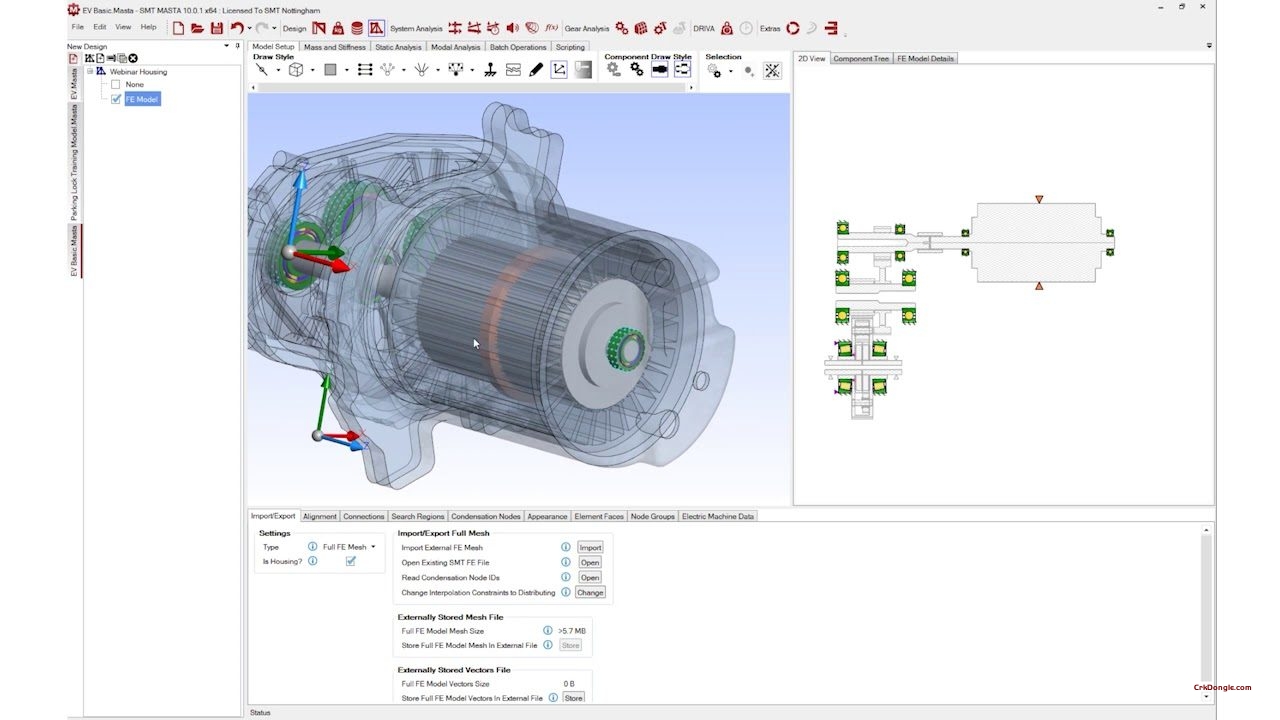Switch to the Static Analysis tab
The height and width of the screenshot is (720, 1280).
click(398, 47)
